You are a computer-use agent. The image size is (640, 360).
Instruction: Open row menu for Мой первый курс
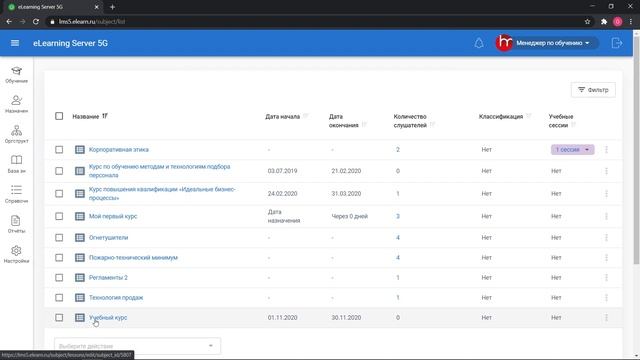[x=606, y=216]
